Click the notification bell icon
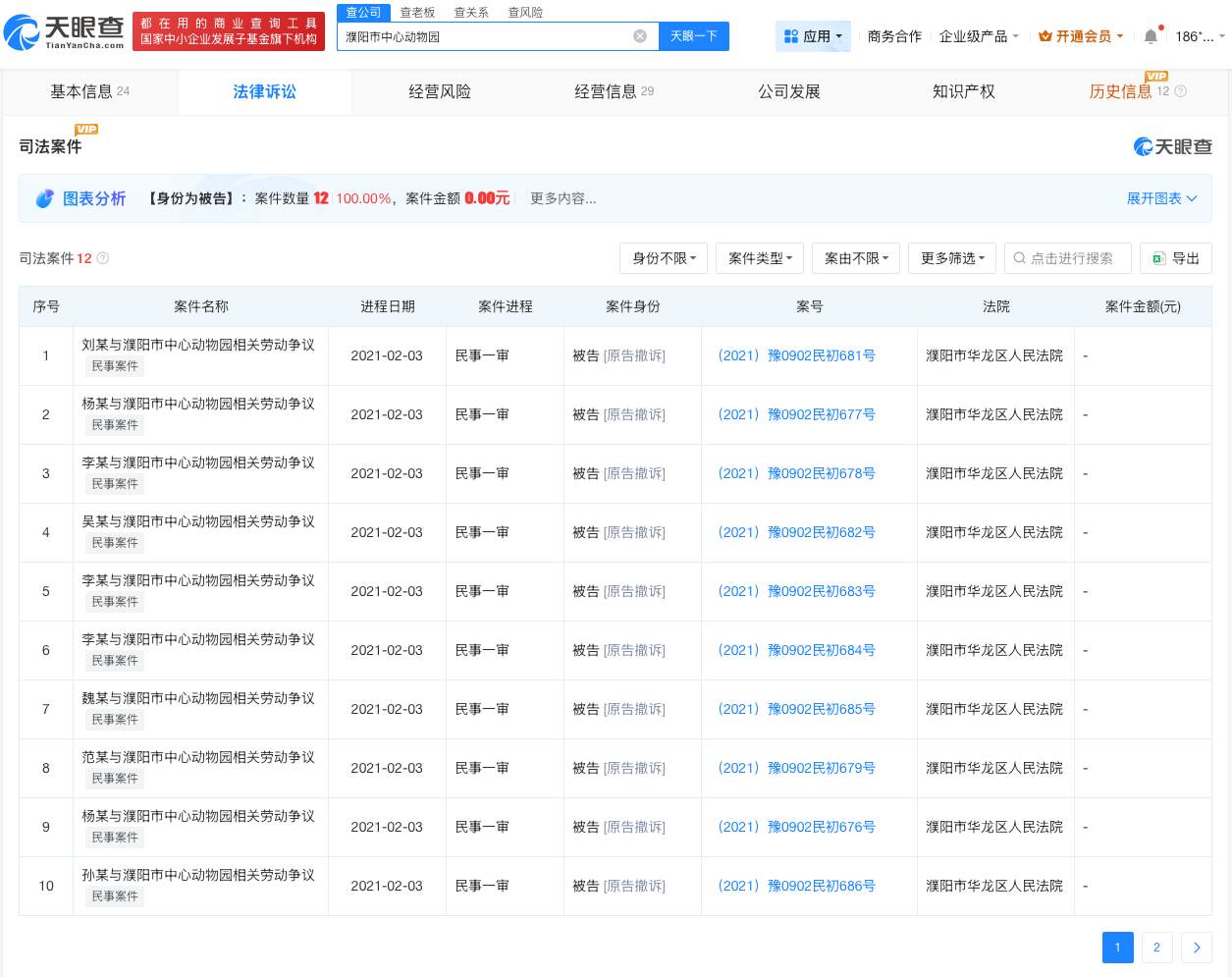Screen dimensions: 1232x977 tap(1150, 36)
